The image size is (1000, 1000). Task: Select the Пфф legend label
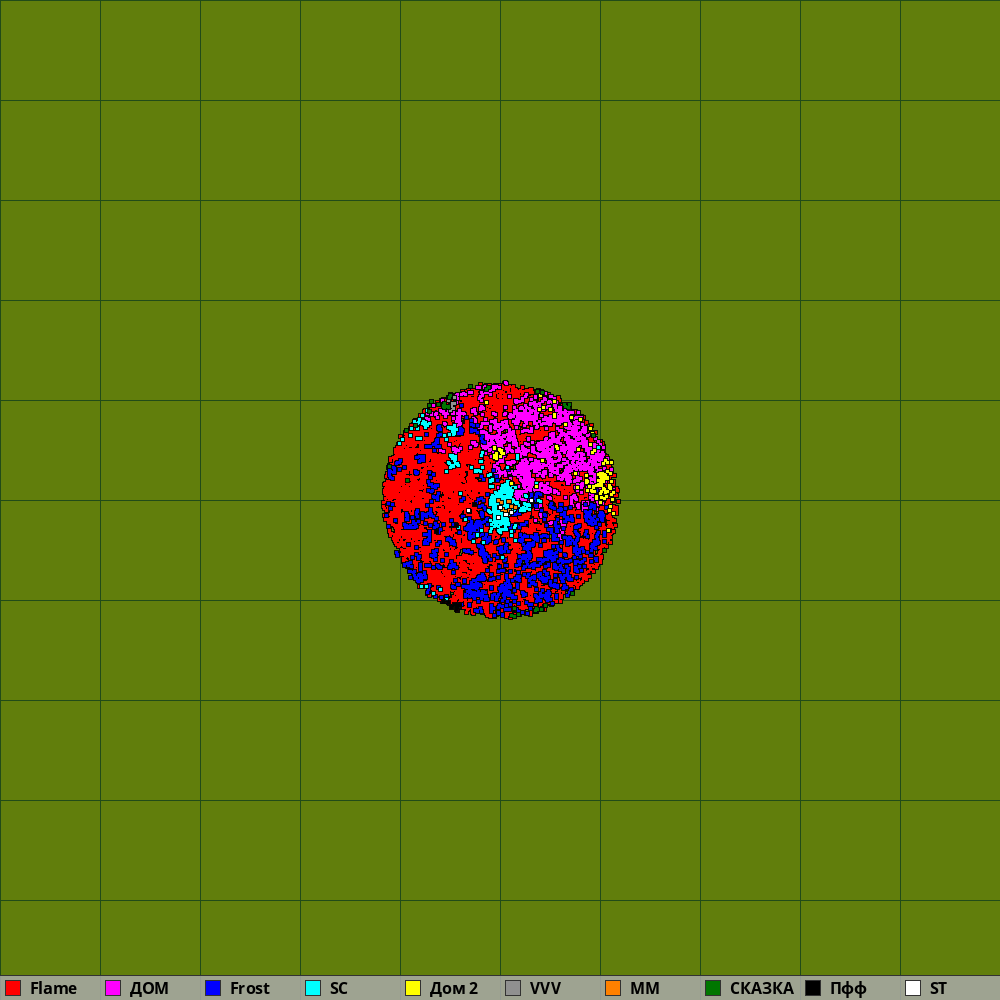[848, 988]
